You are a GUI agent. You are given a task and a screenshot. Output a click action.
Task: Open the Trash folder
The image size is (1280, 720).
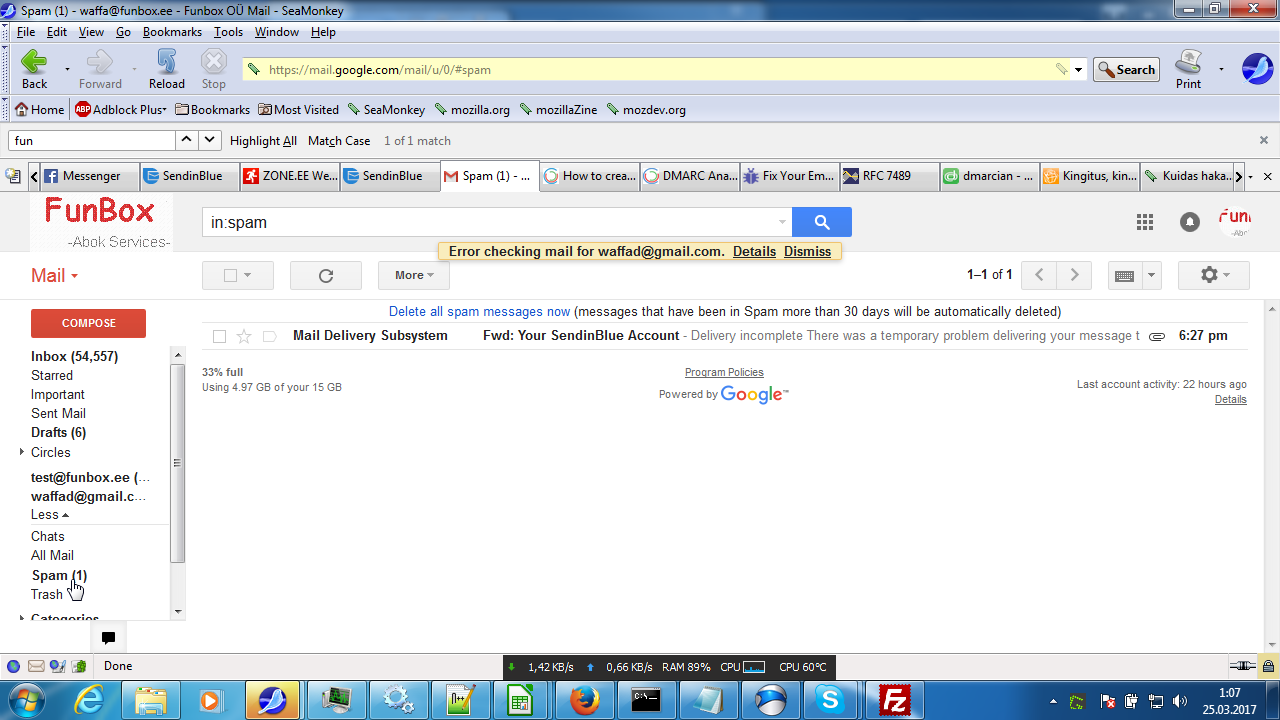point(47,594)
